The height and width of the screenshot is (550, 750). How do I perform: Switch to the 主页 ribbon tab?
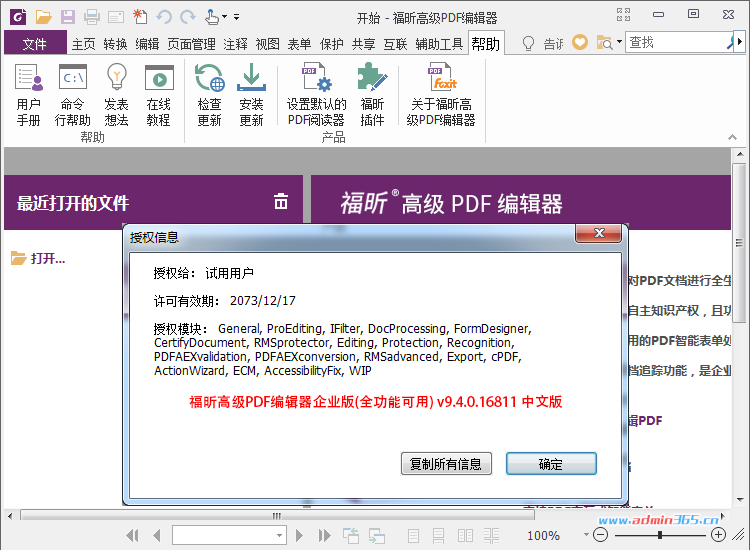[x=84, y=44]
